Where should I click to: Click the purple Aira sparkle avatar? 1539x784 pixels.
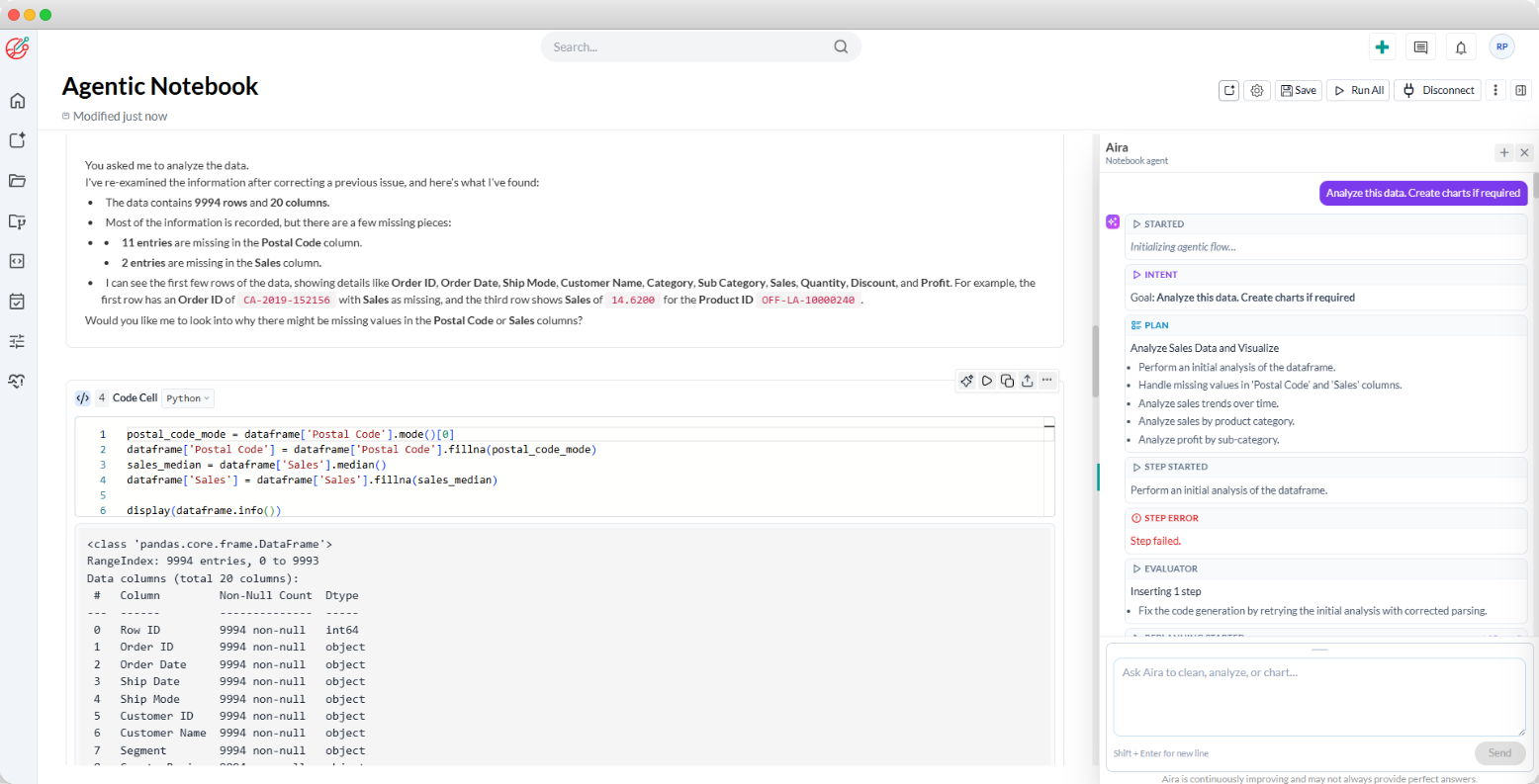coord(1113,222)
